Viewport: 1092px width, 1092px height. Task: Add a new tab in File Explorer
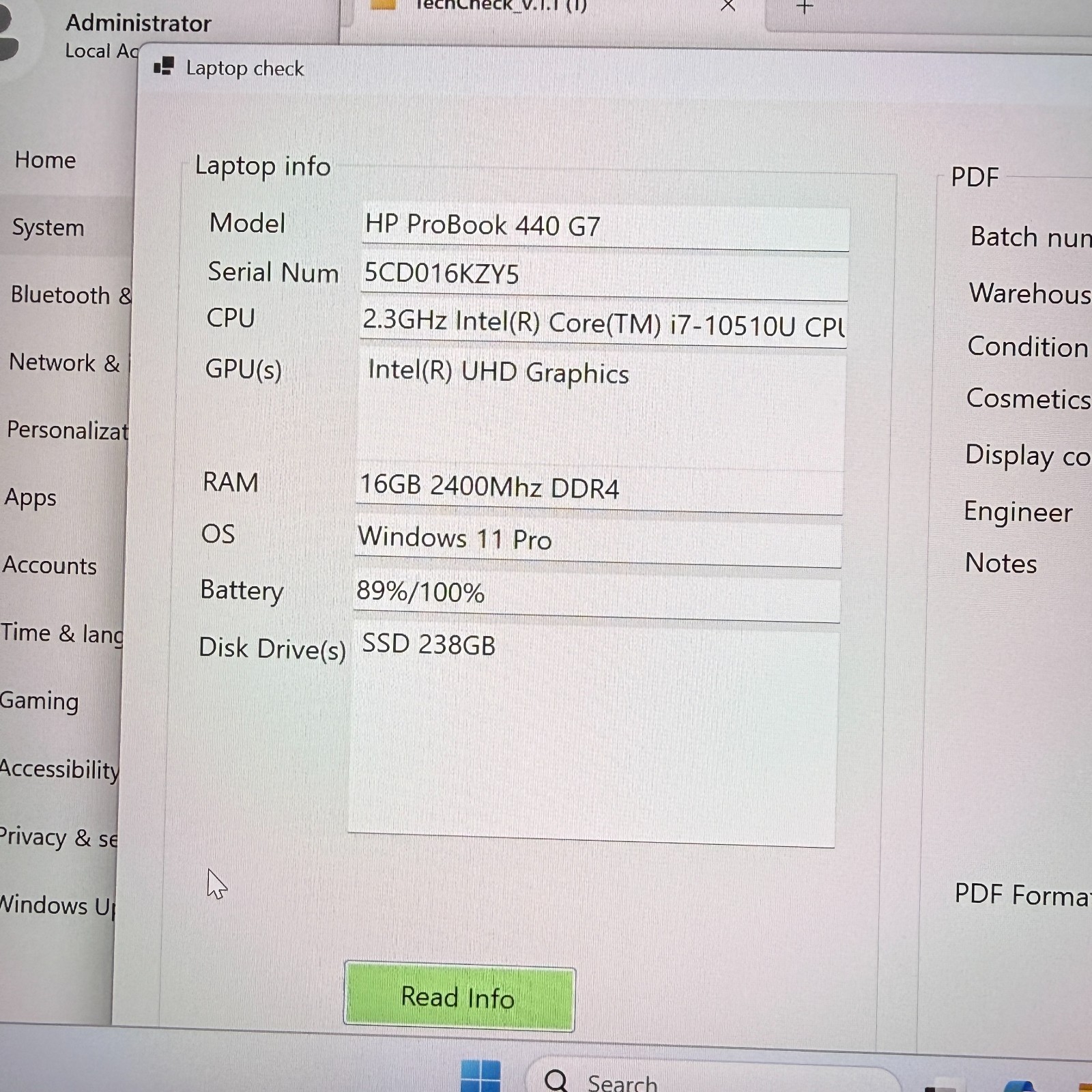805,7
